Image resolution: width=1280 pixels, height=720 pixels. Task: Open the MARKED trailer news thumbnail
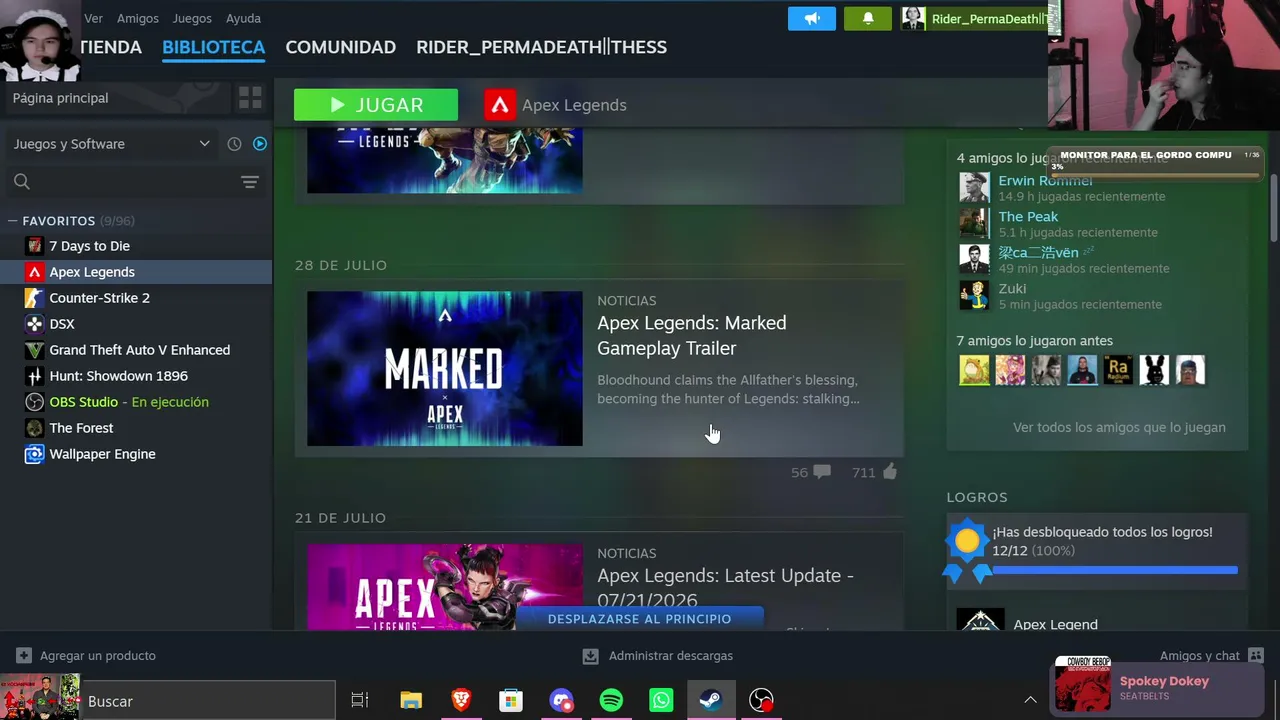(445, 369)
